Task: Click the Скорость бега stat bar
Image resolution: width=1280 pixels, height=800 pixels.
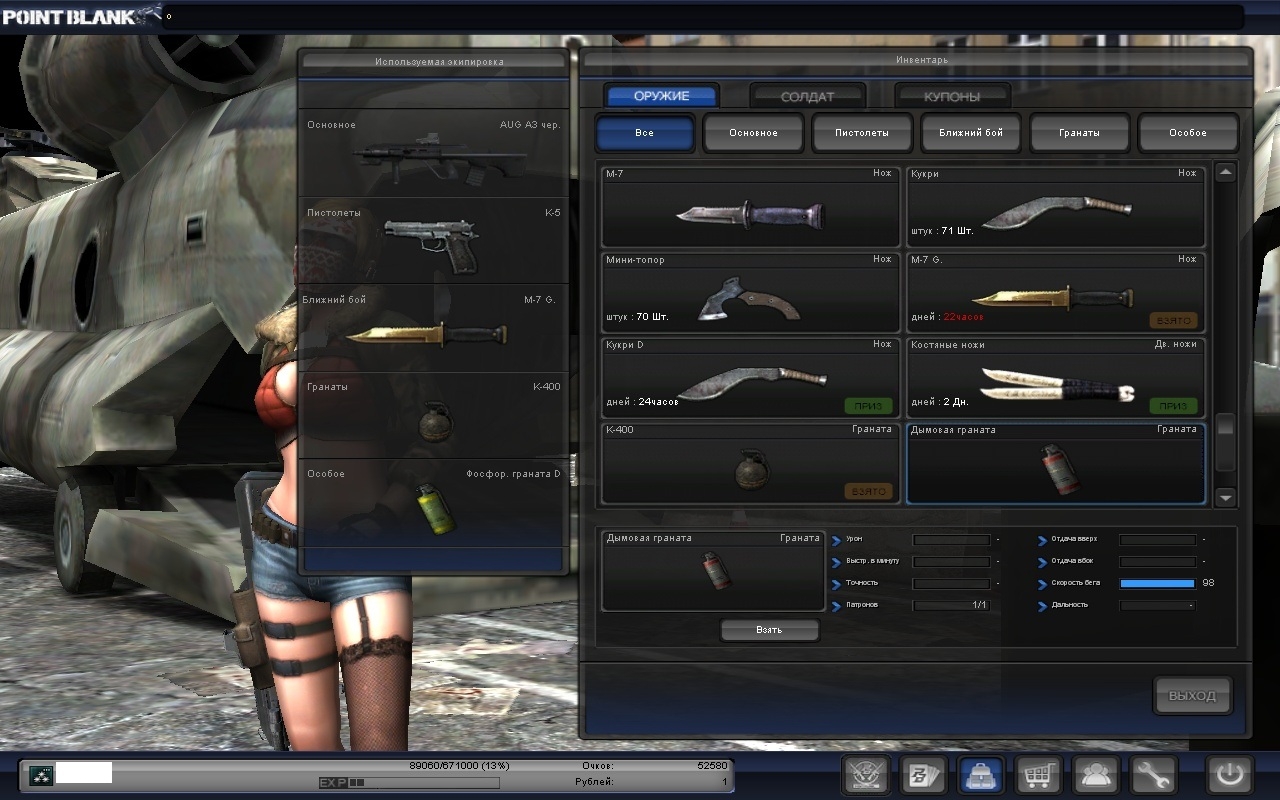Action: tap(1157, 583)
